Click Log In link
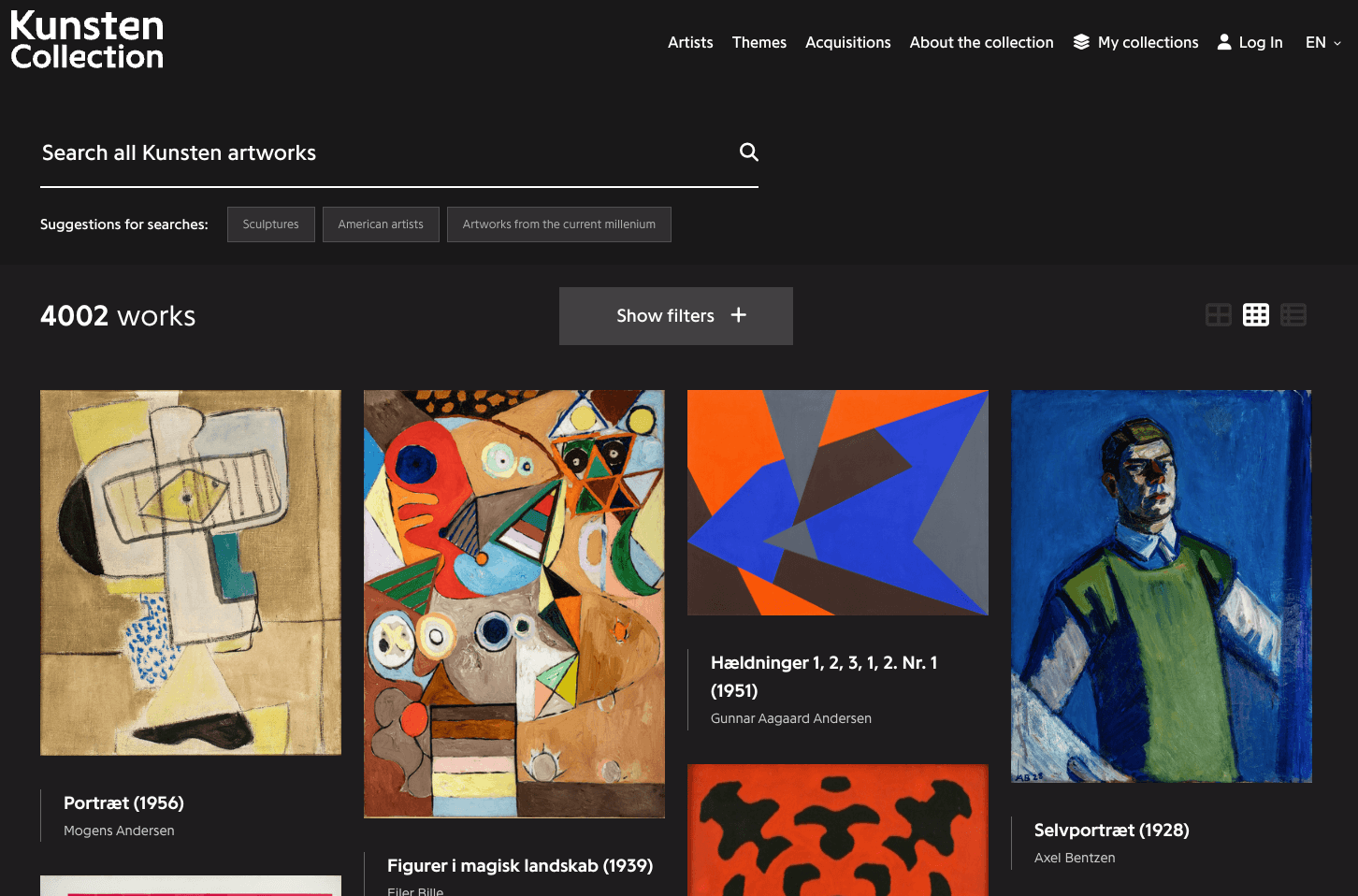The height and width of the screenshot is (896, 1358). click(1250, 42)
